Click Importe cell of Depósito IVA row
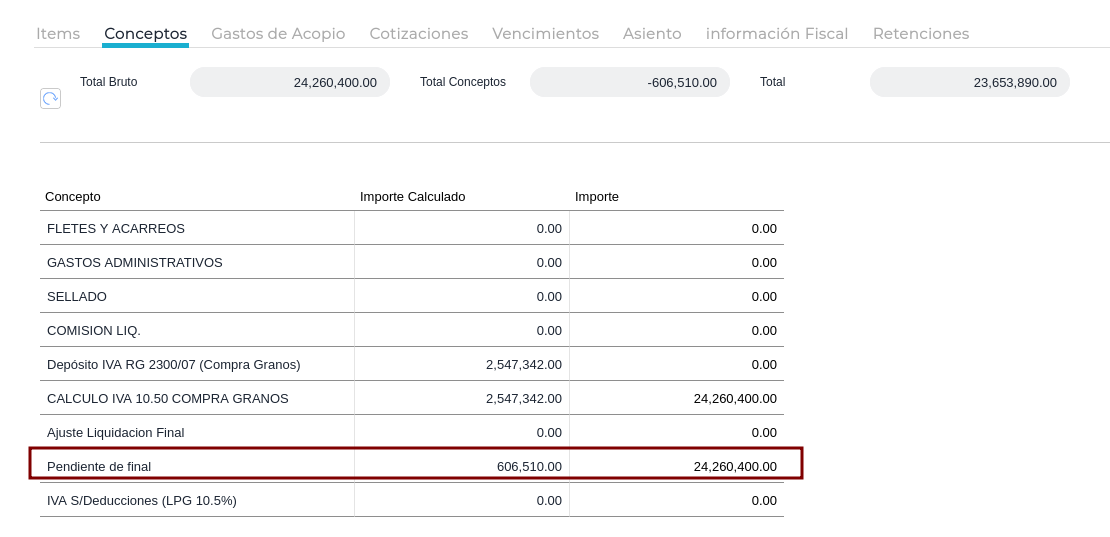The height and width of the screenshot is (537, 1110). point(677,364)
